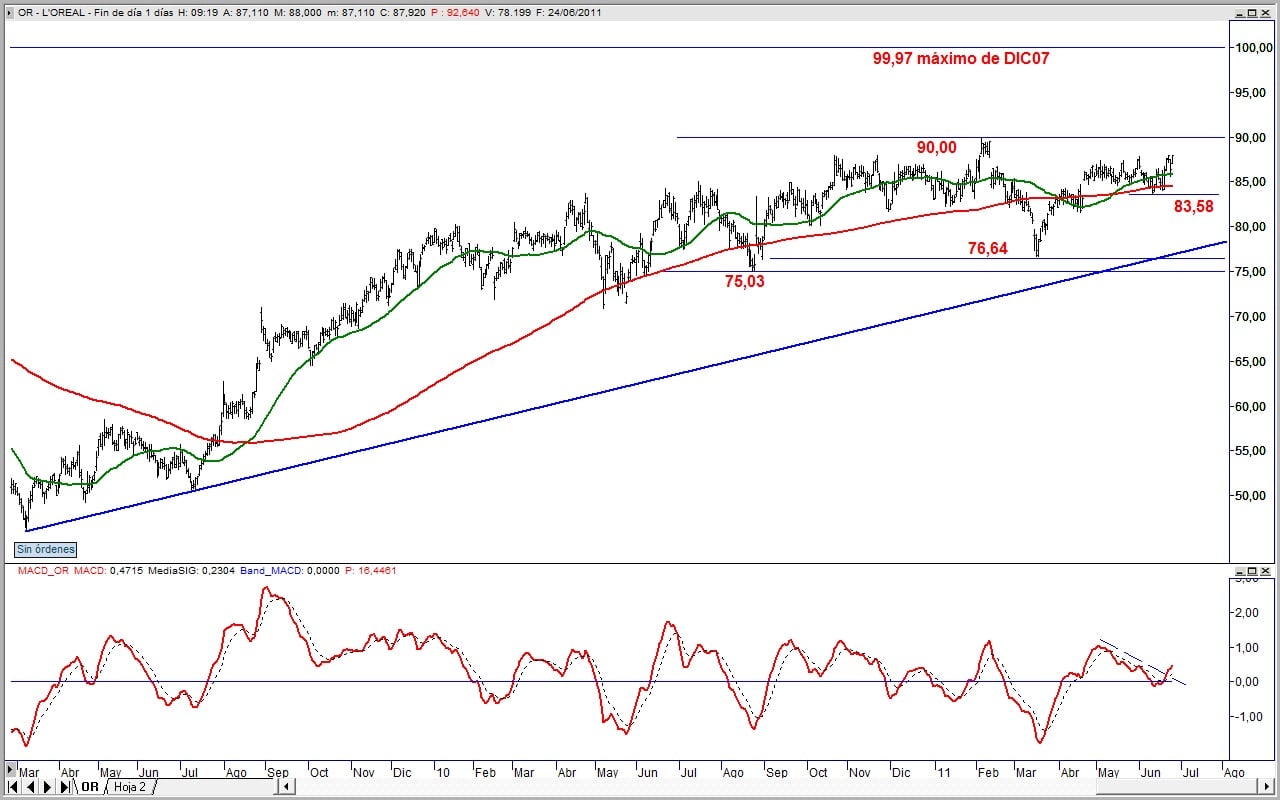Go to the previous sheet with the arrow

coord(29,787)
